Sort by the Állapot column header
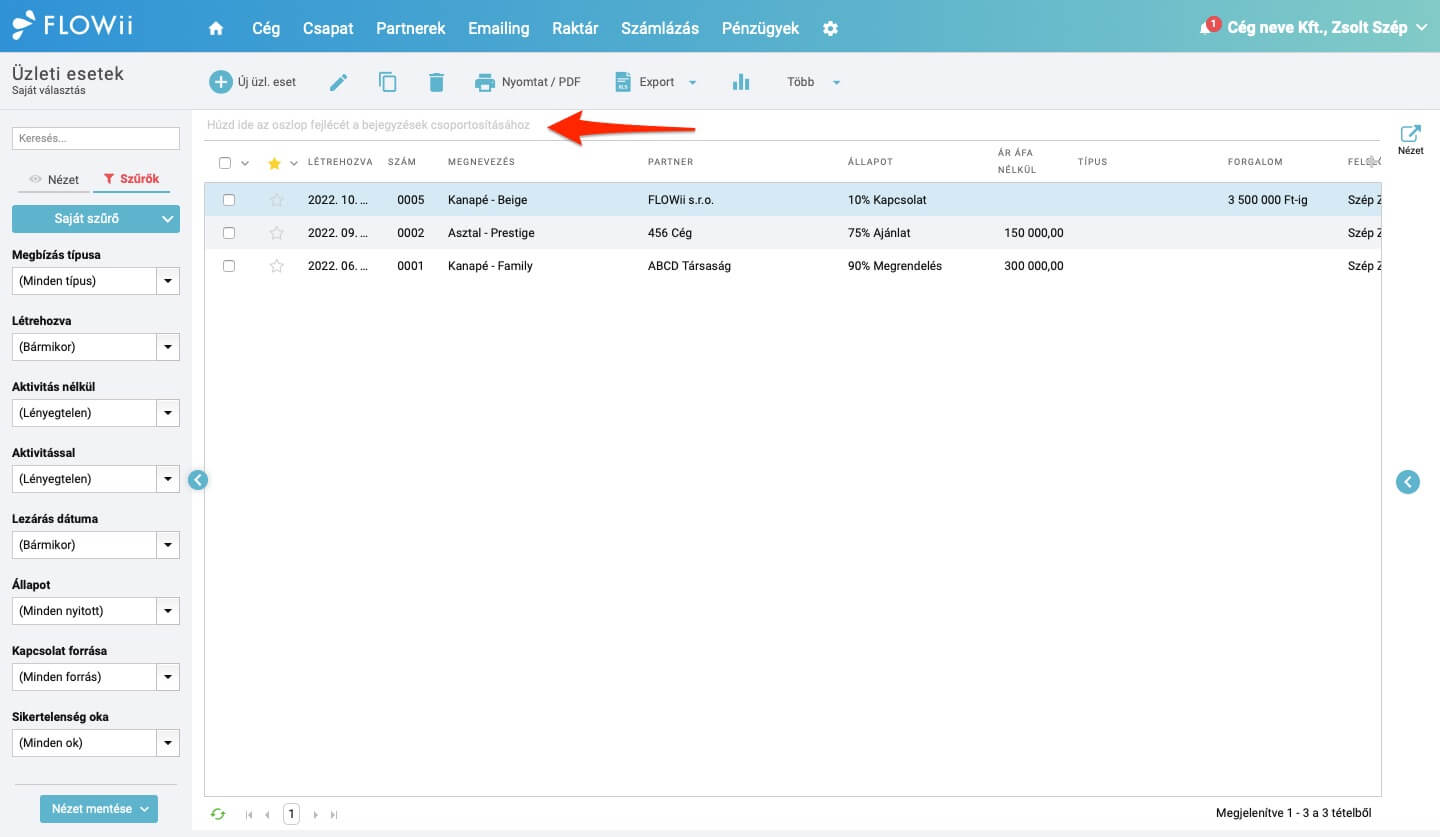The width and height of the screenshot is (1440, 837). coord(870,162)
